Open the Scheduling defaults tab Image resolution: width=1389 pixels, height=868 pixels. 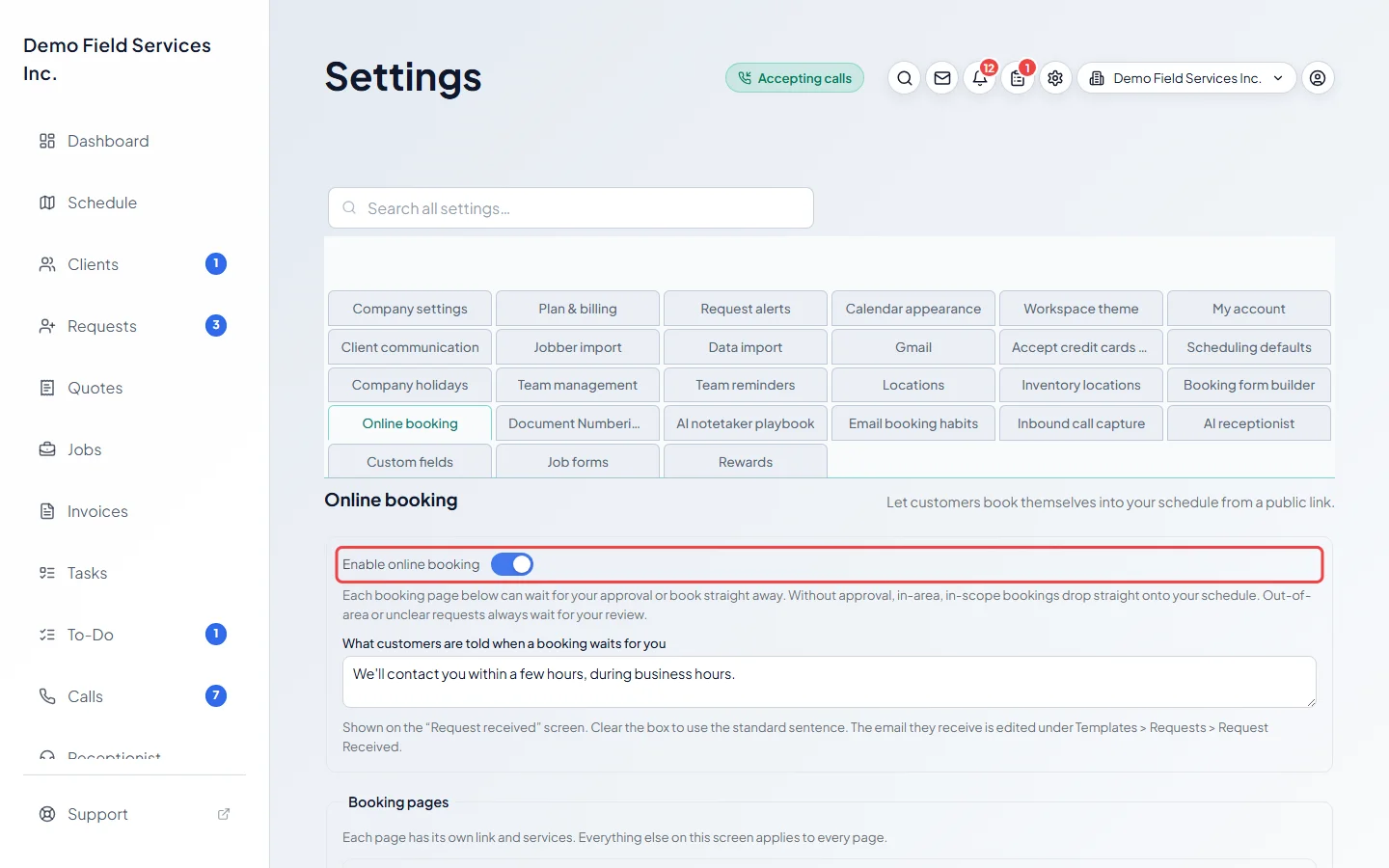click(1249, 347)
